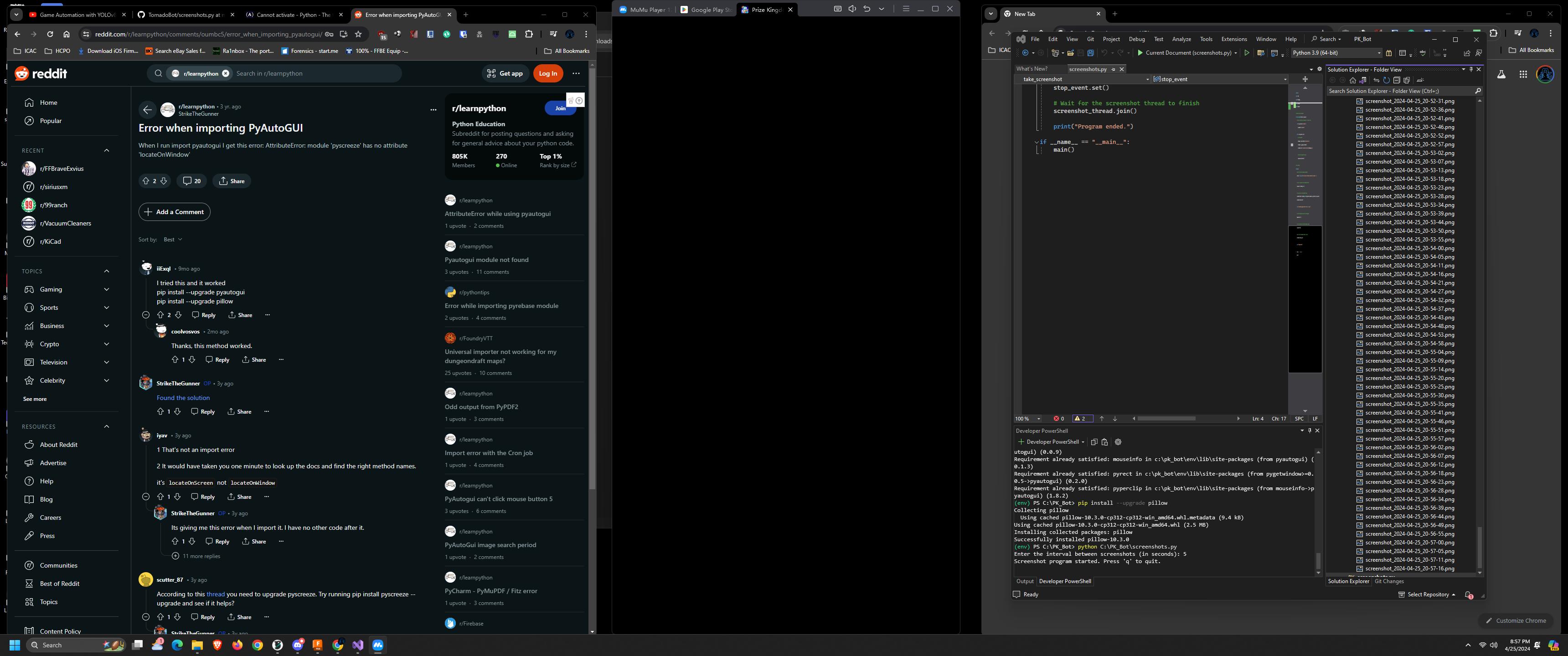The width and height of the screenshot is (1568, 656).
Task: Open Python 3.9 (64-bit) environment dropdown
Action: [1336, 53]
